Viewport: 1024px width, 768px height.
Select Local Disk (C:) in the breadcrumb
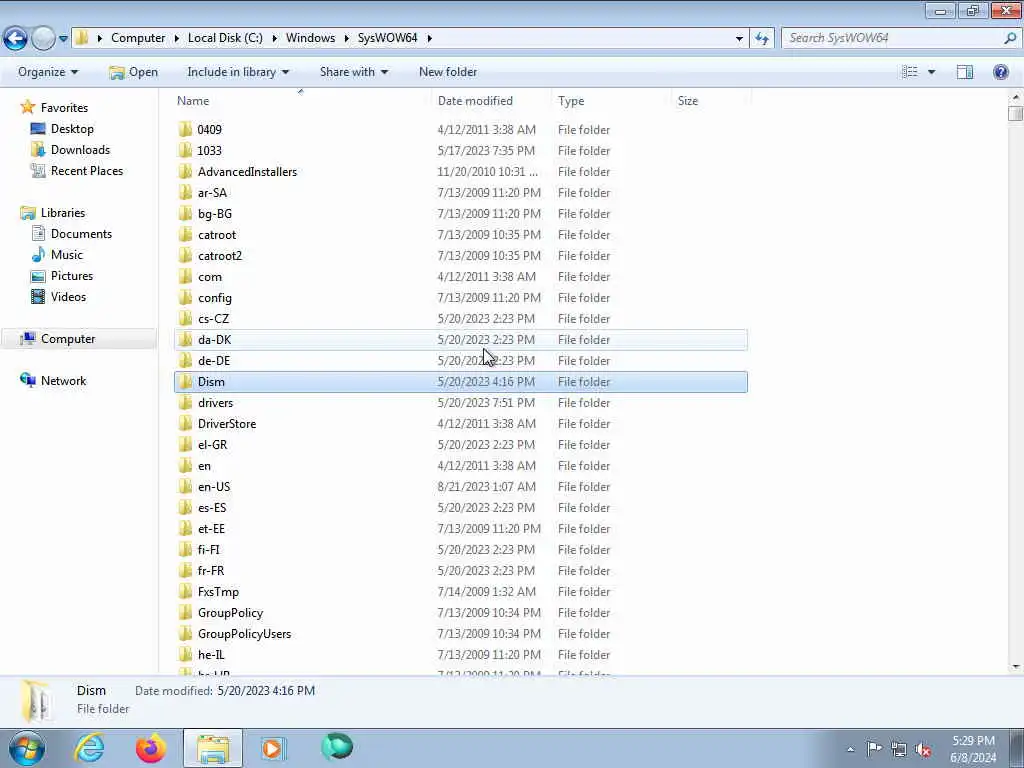click(x=225, y=38)
